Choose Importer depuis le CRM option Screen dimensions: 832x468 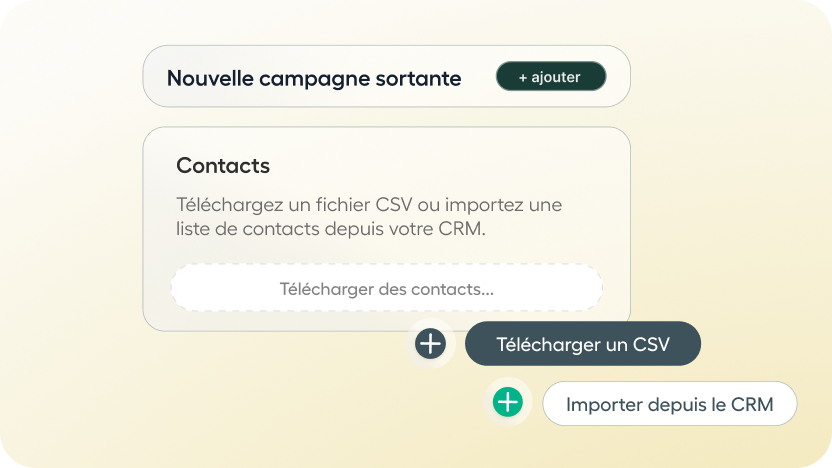(670, 403)
